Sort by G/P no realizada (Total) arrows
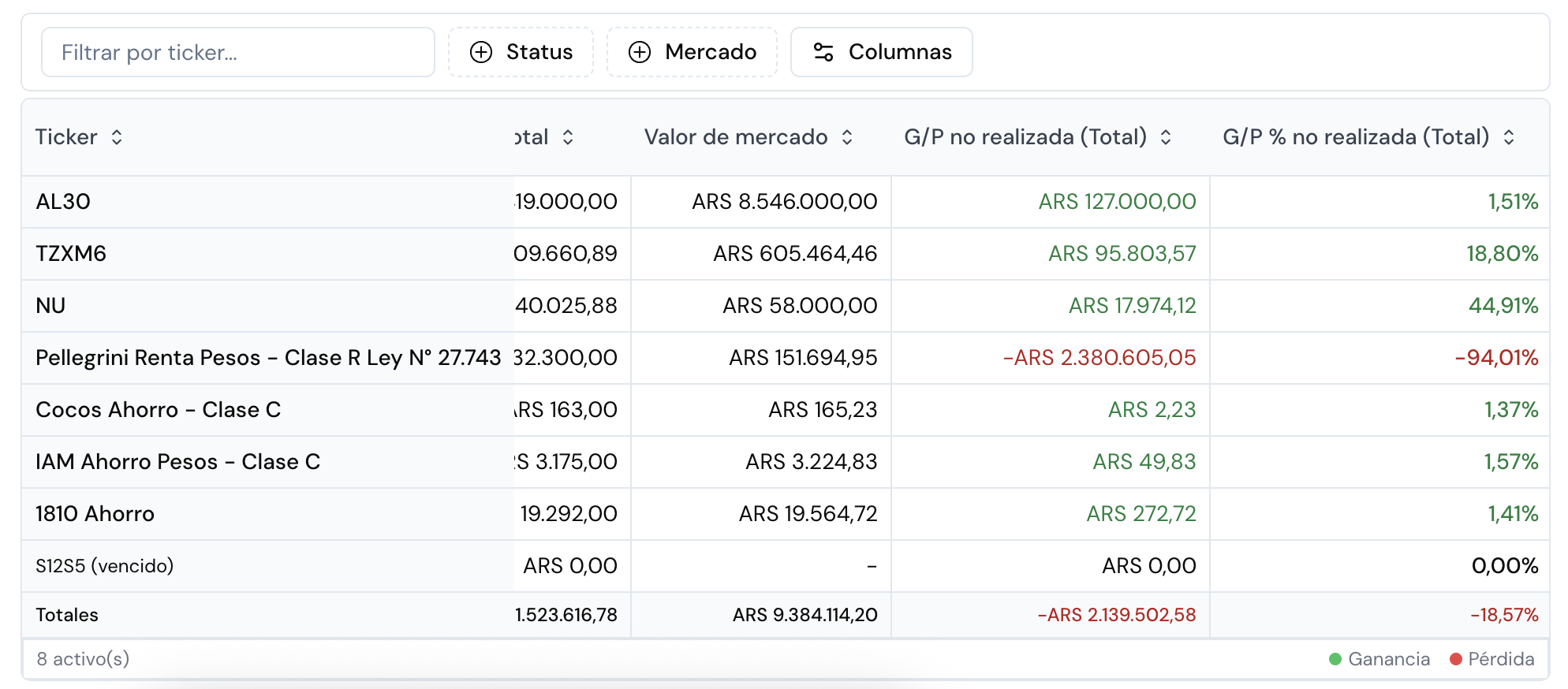 pos(1166,137)
